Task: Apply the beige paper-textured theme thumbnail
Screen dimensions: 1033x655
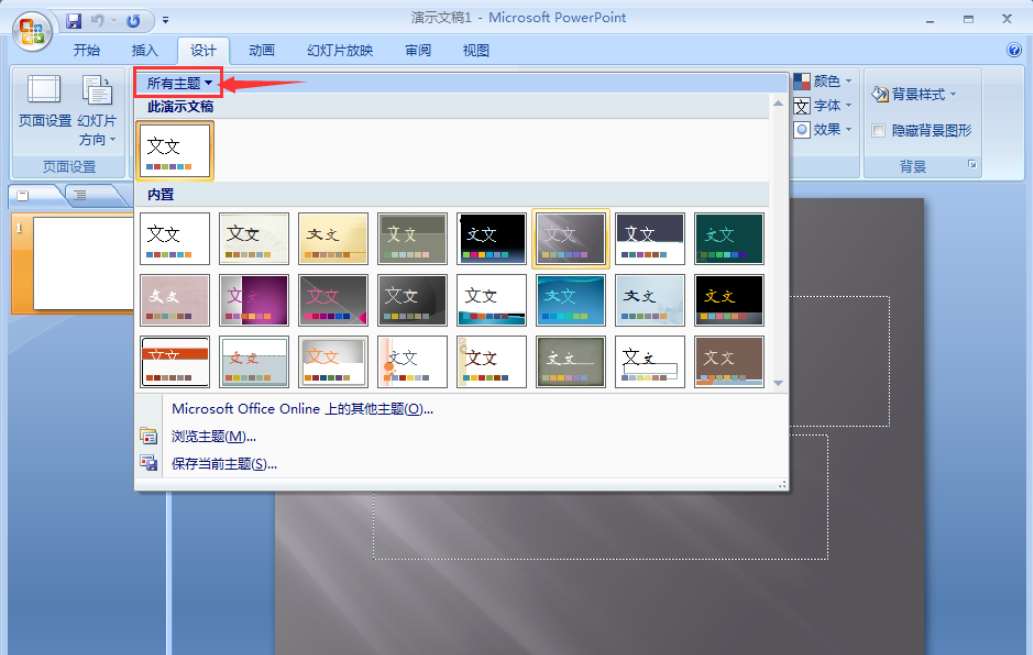Action: pos(254,238)
